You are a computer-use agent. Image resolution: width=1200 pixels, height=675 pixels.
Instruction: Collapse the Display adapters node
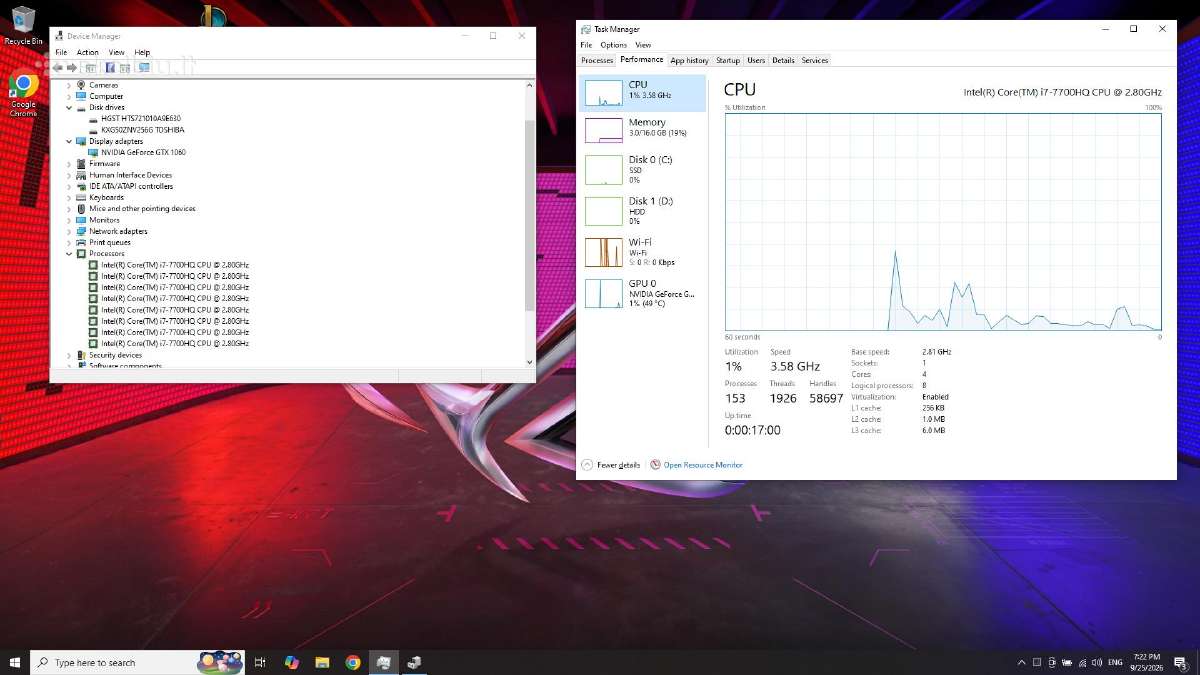(x=69, y=141)
